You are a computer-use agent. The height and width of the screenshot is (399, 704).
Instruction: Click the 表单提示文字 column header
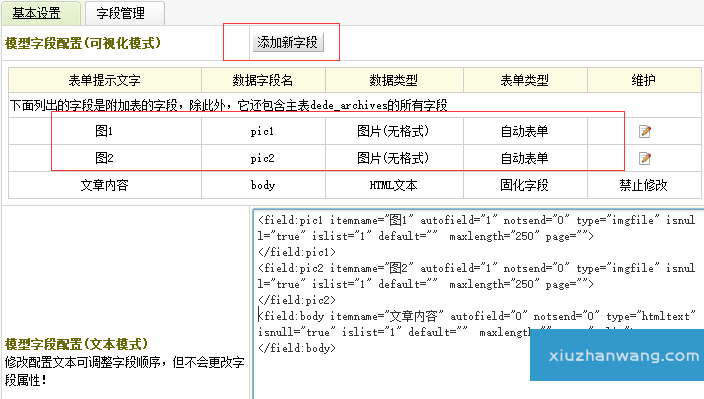coord(105,80)
